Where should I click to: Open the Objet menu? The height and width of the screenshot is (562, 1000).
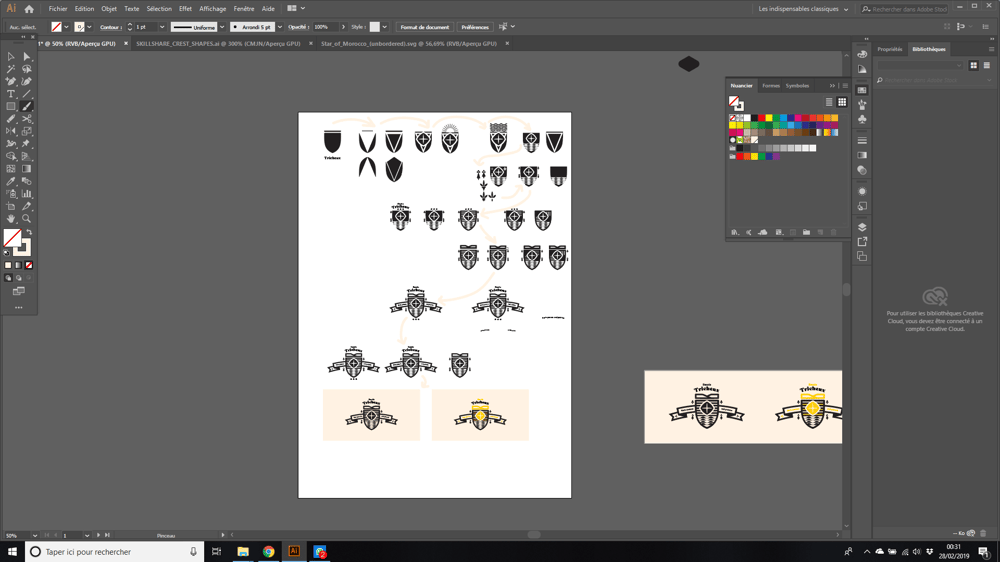pos(108,9)
